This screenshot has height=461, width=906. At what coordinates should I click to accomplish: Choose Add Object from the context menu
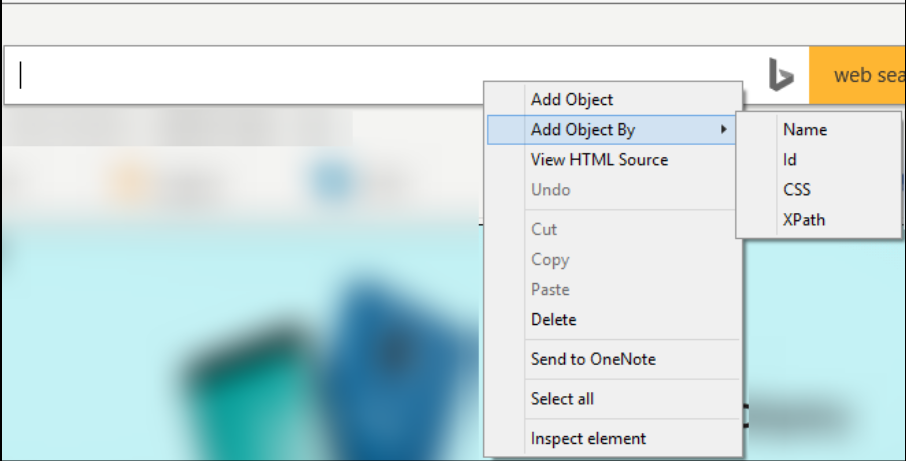[x=572, y=99]
